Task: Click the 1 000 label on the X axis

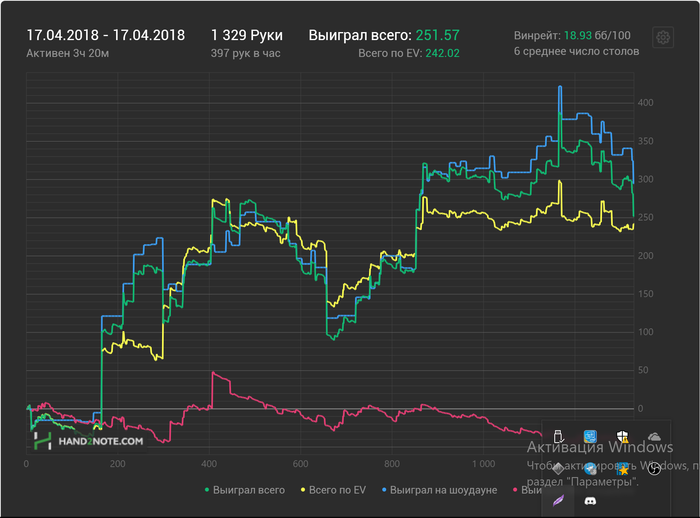Action: tap(483, 464)
